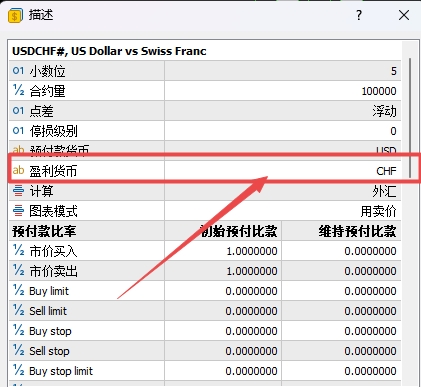Click the 预付款比率 section header
The height and width of the screenshot is (387, 421).
pos(44,231)
